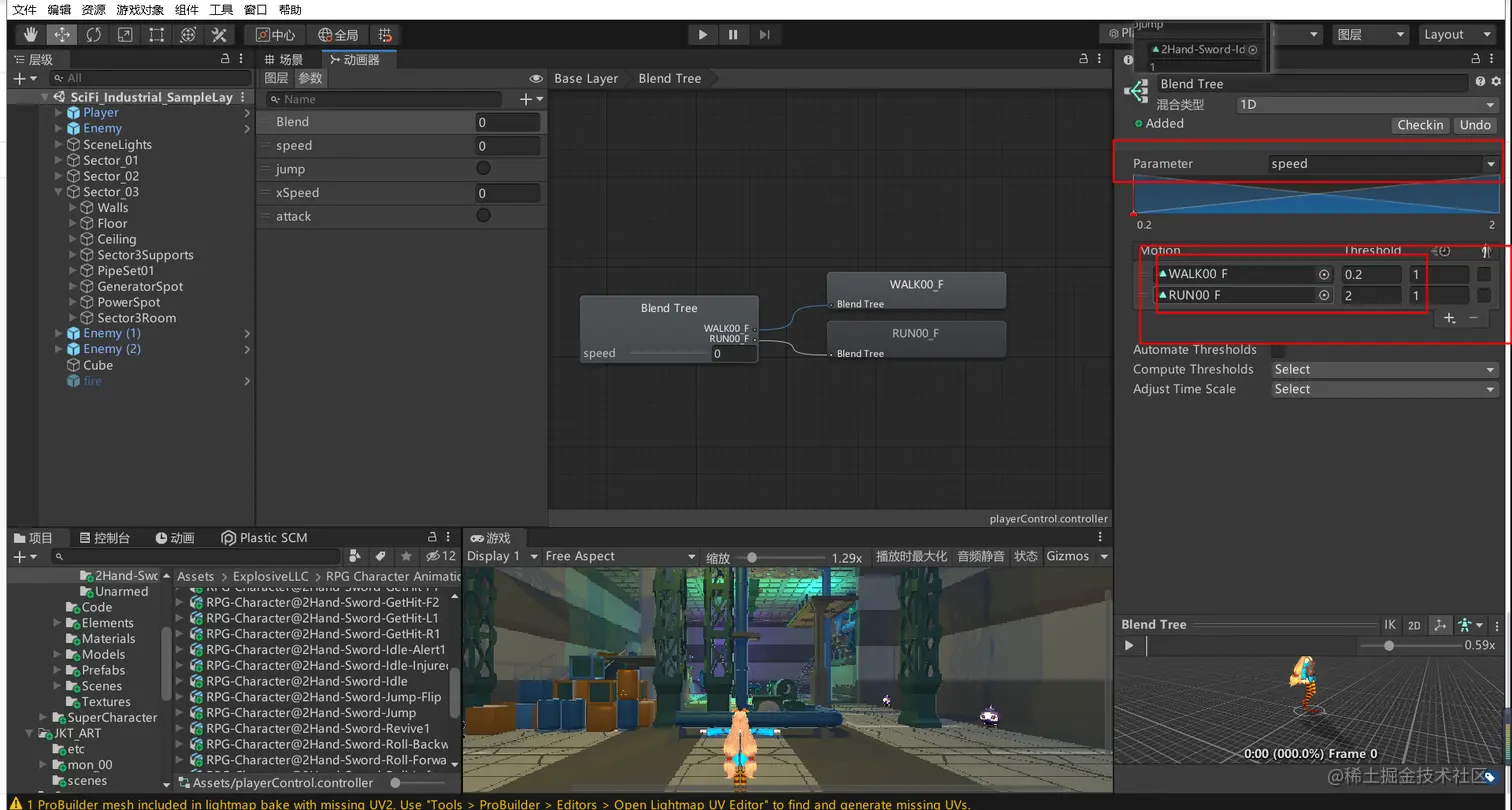Toggle the jump trigger parameter
Image resolution: width=1512 pixels, height=810 pixels.
(483, 169)
